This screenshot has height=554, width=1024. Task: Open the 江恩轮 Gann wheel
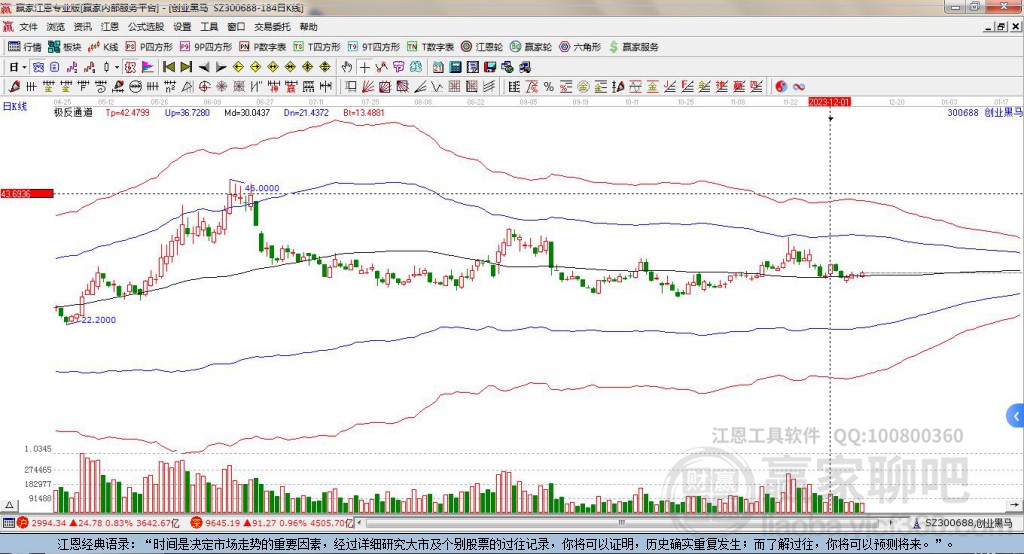click(x=482, y=47)
